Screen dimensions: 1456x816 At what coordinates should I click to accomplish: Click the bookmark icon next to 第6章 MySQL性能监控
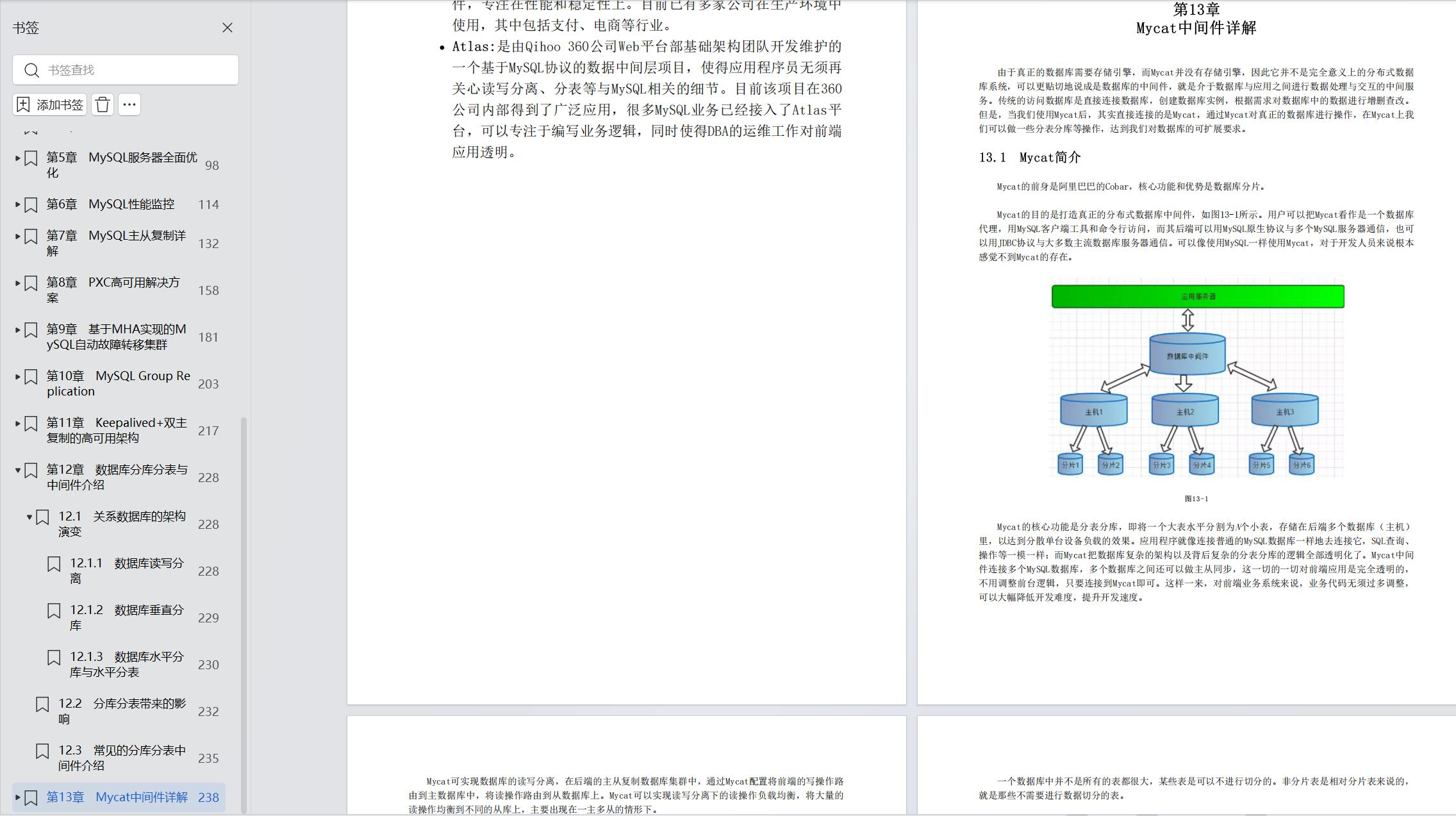31,204
